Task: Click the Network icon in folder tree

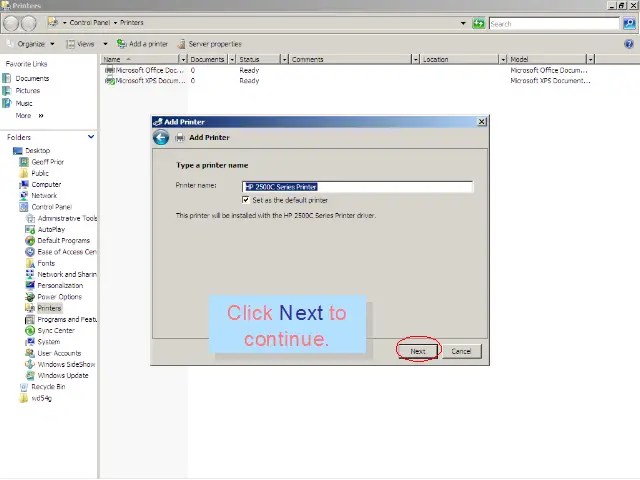Action: 24,196
